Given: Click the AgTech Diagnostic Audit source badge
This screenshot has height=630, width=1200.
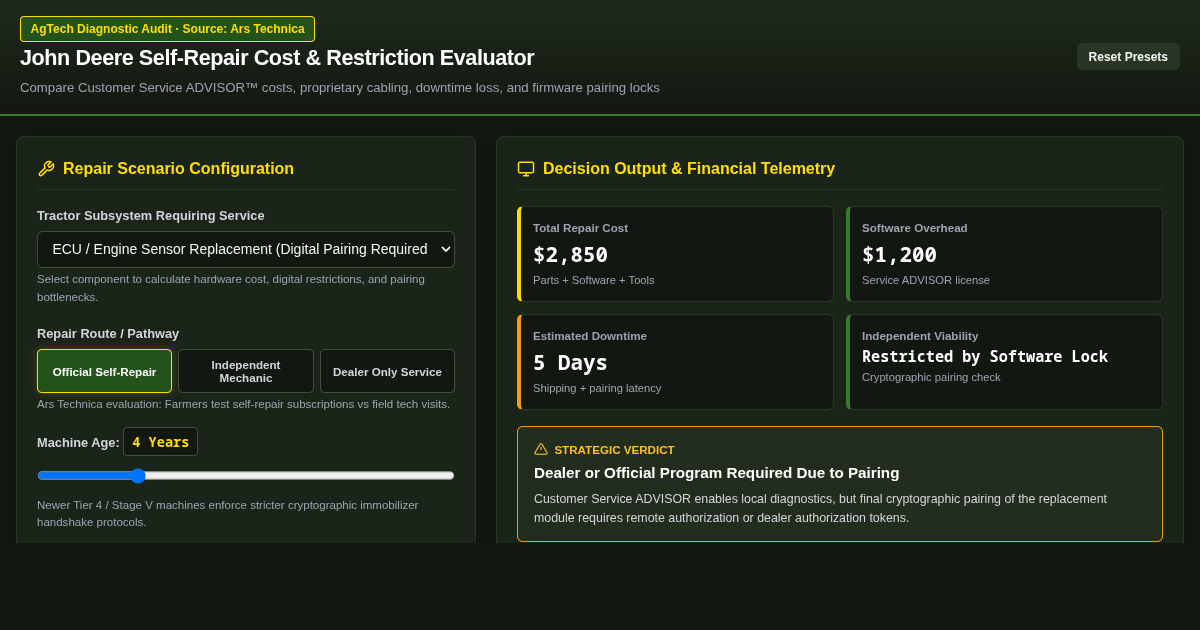Looking at the screenshot, I should pyautogui.click(x=167, y=29).
